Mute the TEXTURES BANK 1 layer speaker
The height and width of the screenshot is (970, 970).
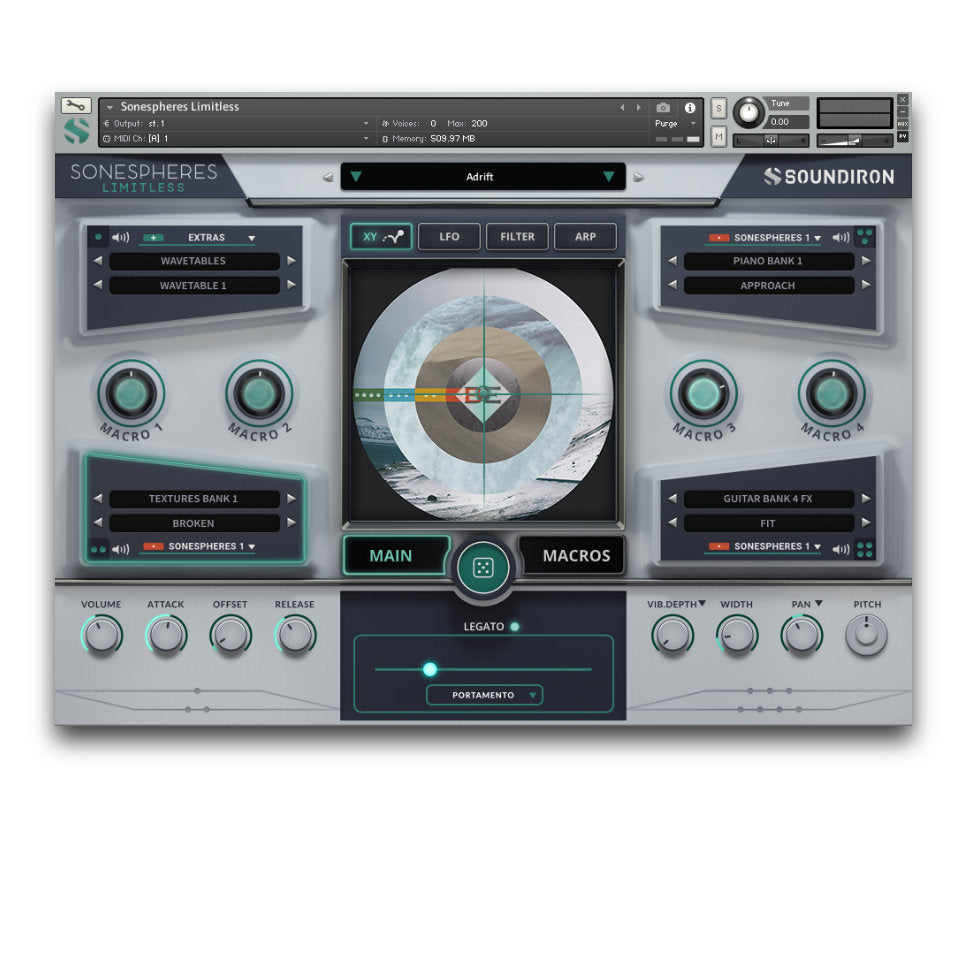click(120, 549)
